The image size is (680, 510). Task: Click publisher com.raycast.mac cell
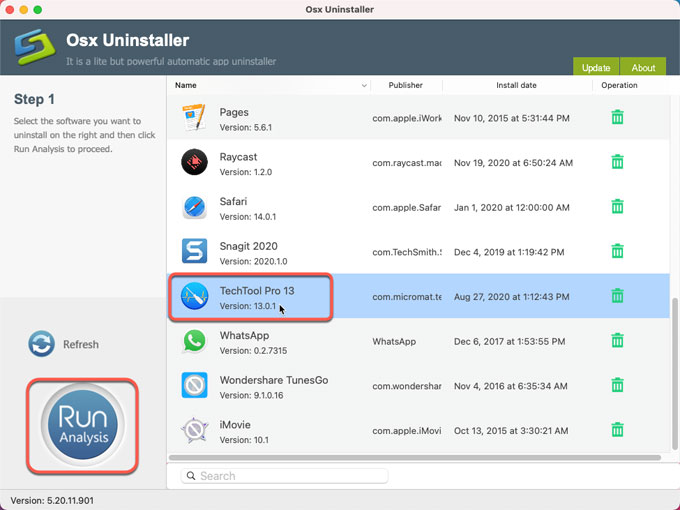[x=406, y=163]
